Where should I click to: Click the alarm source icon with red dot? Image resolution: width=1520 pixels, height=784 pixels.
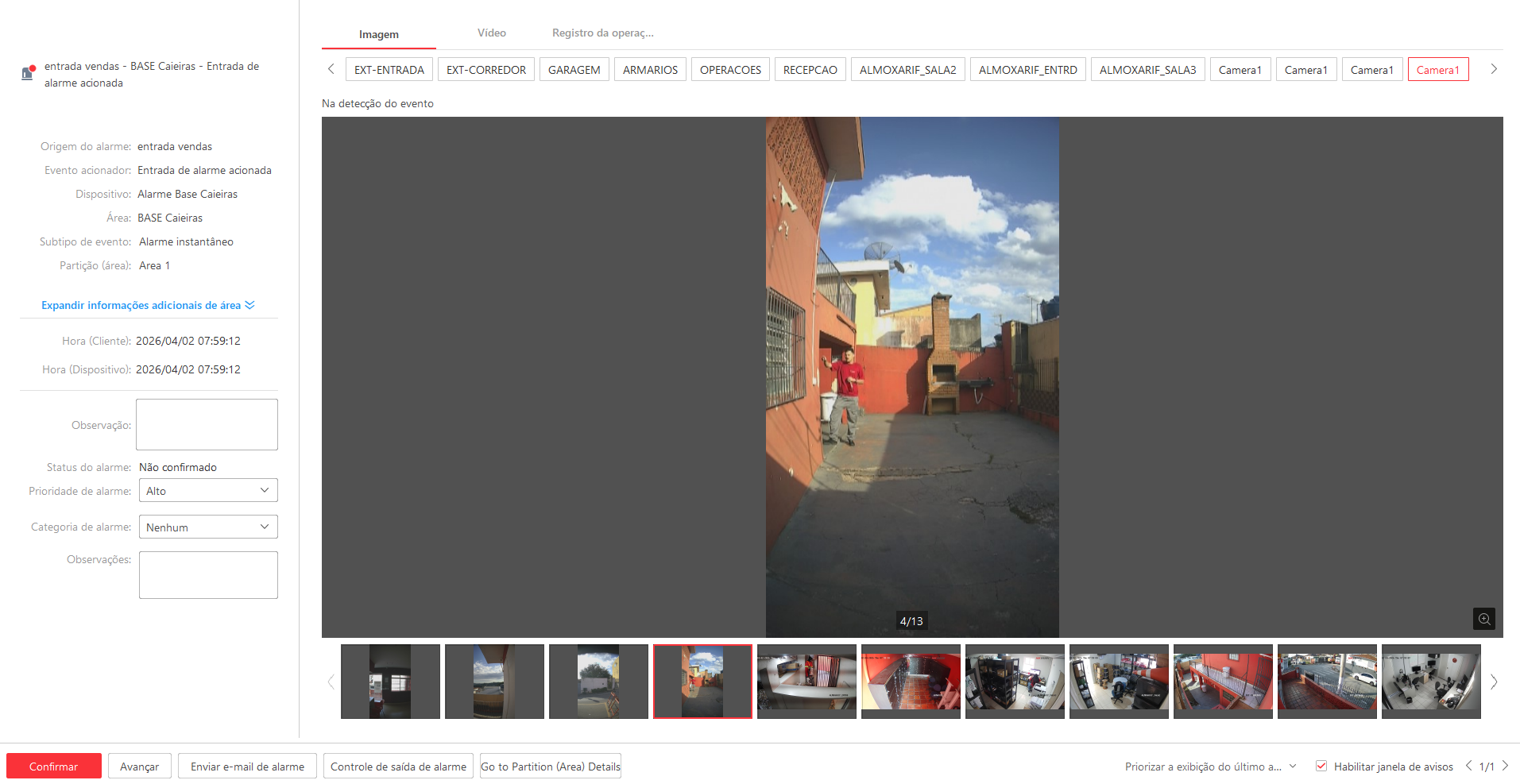pyautogui.click(x=28, y=73)
